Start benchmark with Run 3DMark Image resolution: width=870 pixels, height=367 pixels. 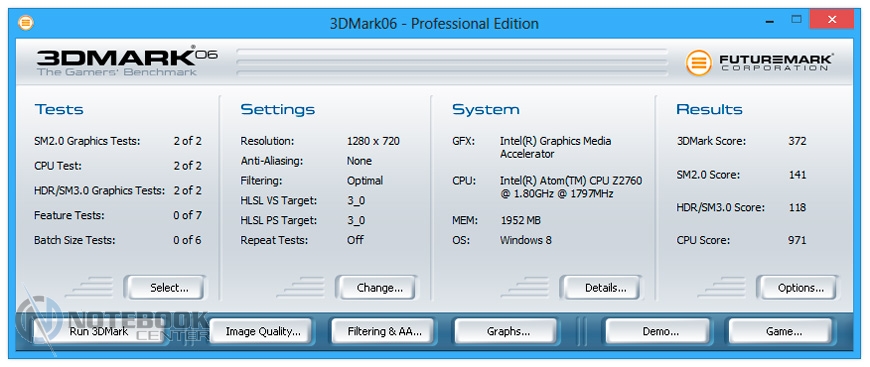[x=99, y=331]
